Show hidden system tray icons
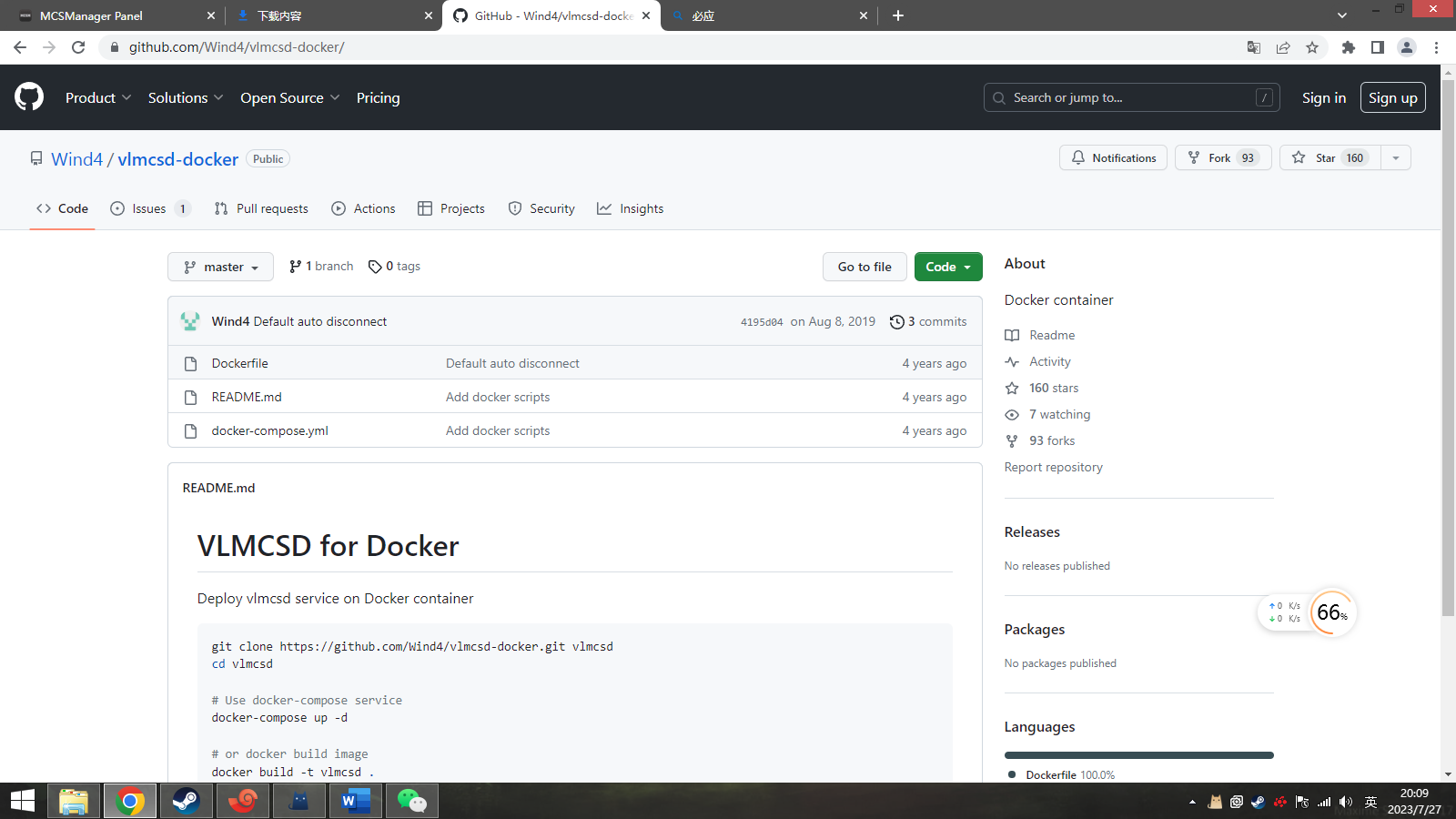This screenshot has height=819, width=1456. tap(1192, 802)
